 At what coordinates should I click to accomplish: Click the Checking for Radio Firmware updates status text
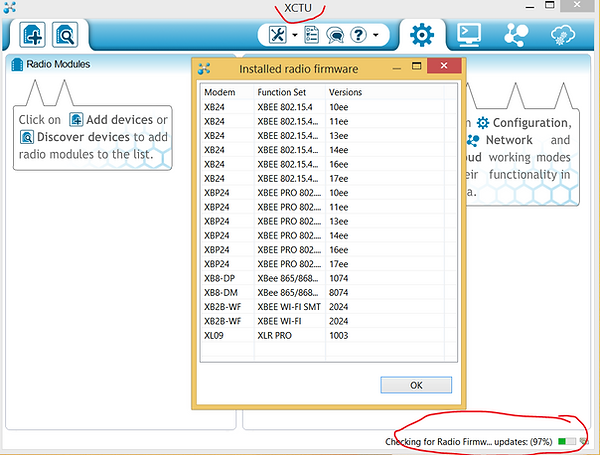pos(469,442)
